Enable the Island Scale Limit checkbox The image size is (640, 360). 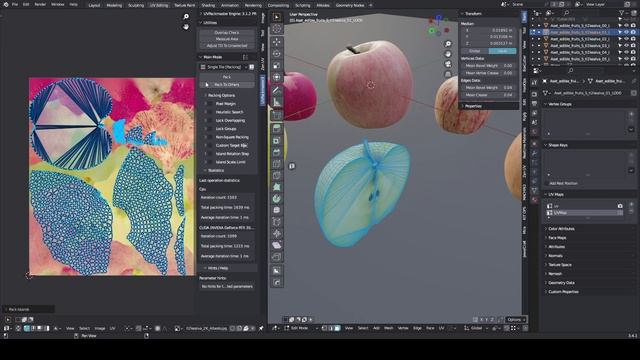click(210, 162)
